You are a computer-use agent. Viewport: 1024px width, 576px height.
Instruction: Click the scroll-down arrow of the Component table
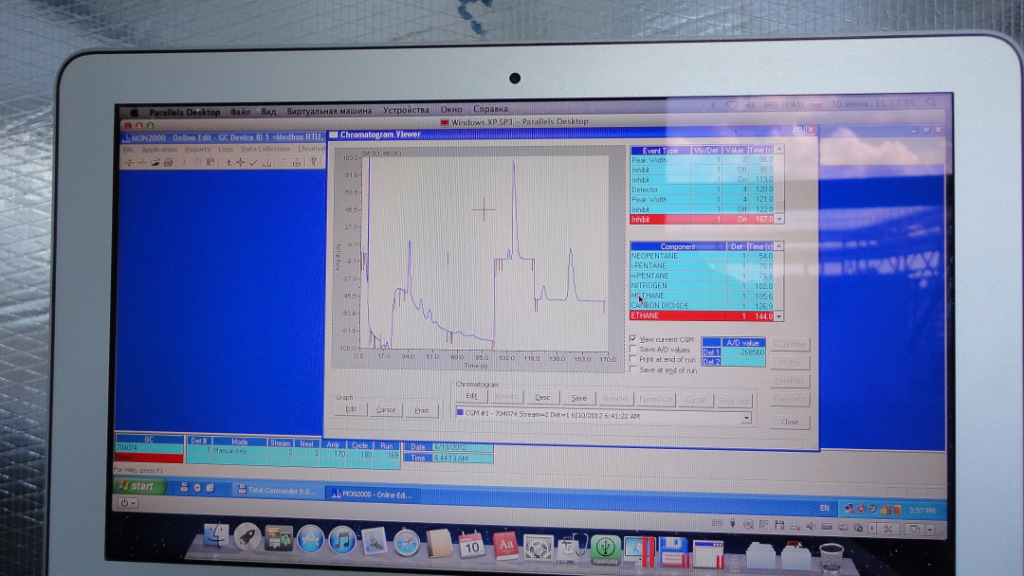[x=779, y=317]
